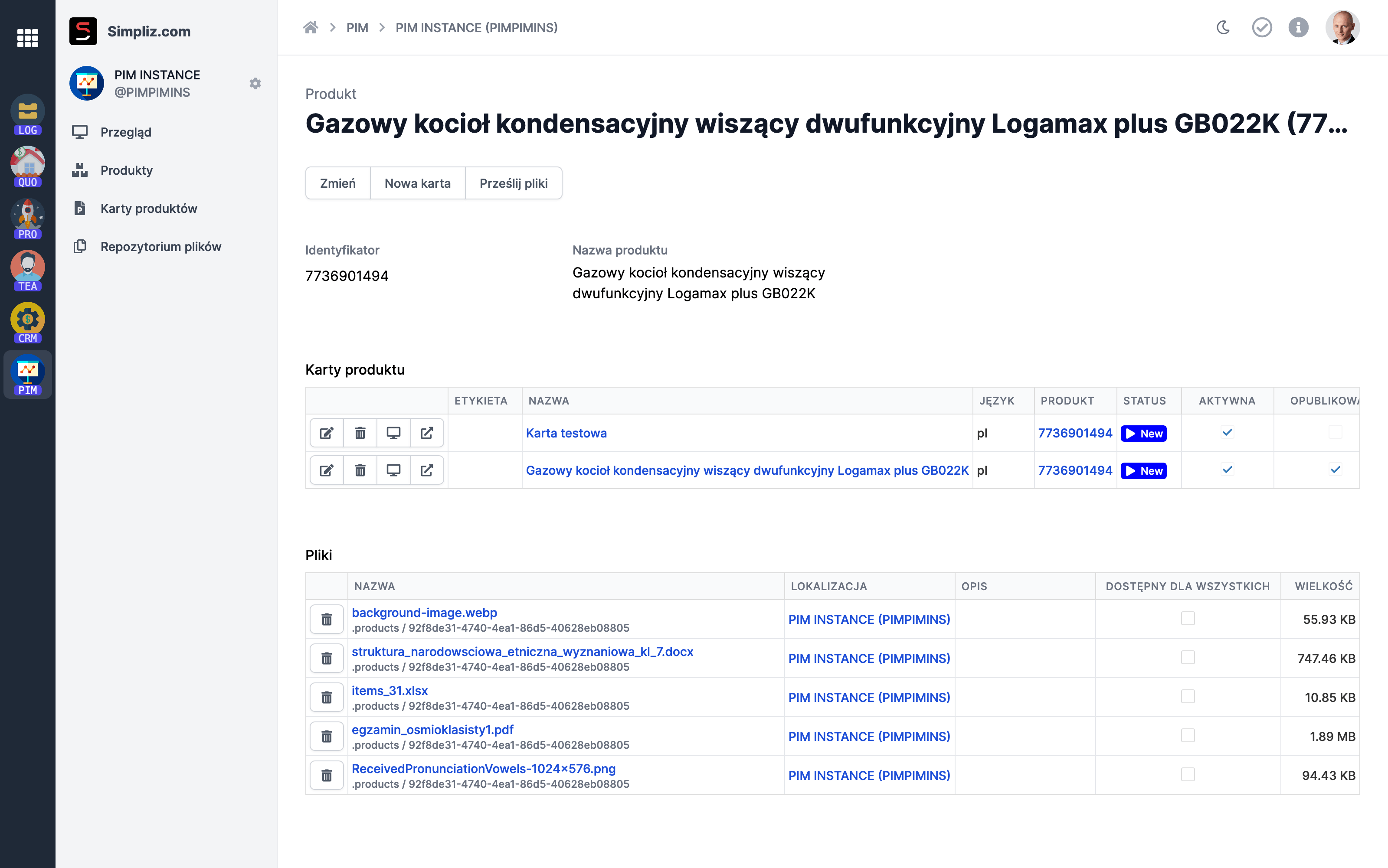Image resolution: width=1388 pixels, height=868 pixels.
Task: Open background-image.webp file link
Action: [424, 613]
